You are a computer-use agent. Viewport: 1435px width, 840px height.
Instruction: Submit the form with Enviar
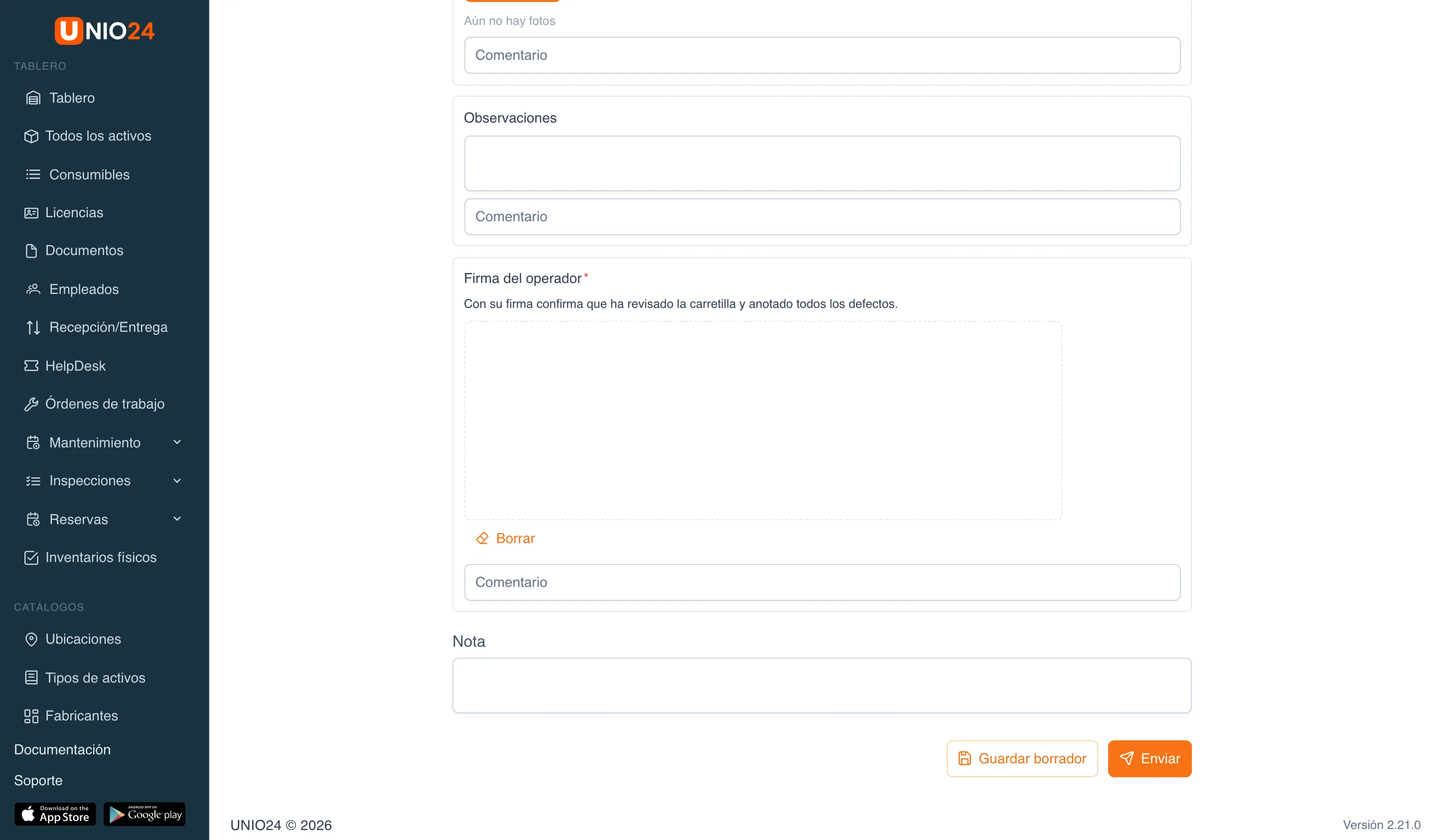pos(1149,758)
